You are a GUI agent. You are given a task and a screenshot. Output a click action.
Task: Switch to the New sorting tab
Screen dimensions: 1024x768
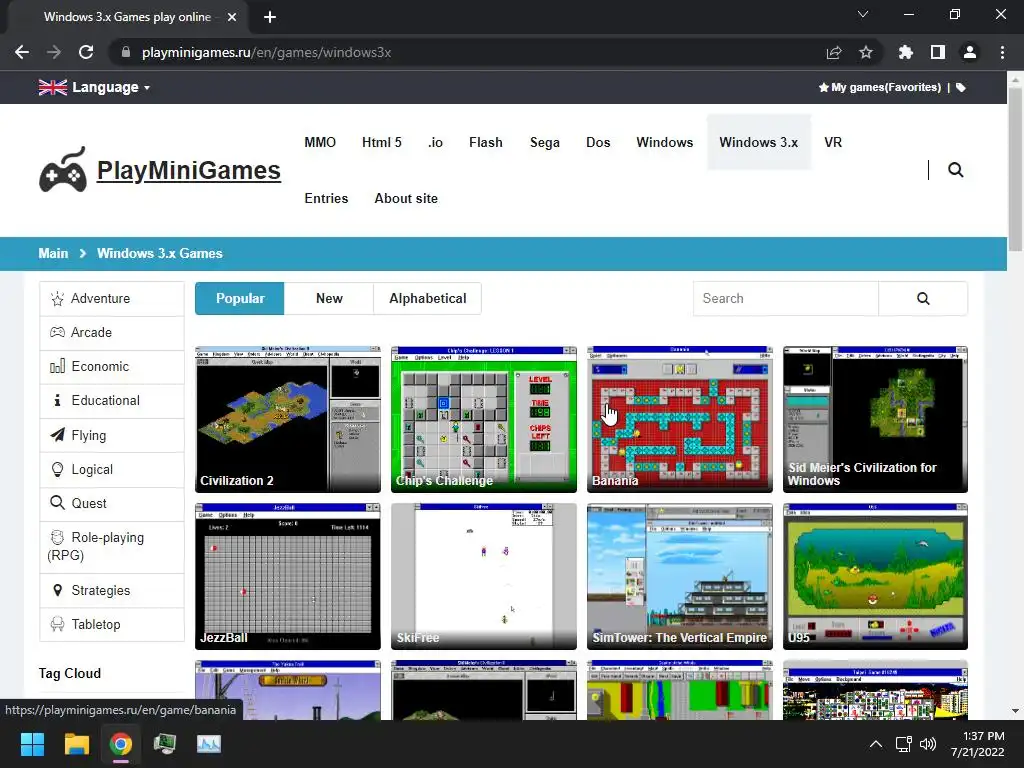tap(329, 298)
